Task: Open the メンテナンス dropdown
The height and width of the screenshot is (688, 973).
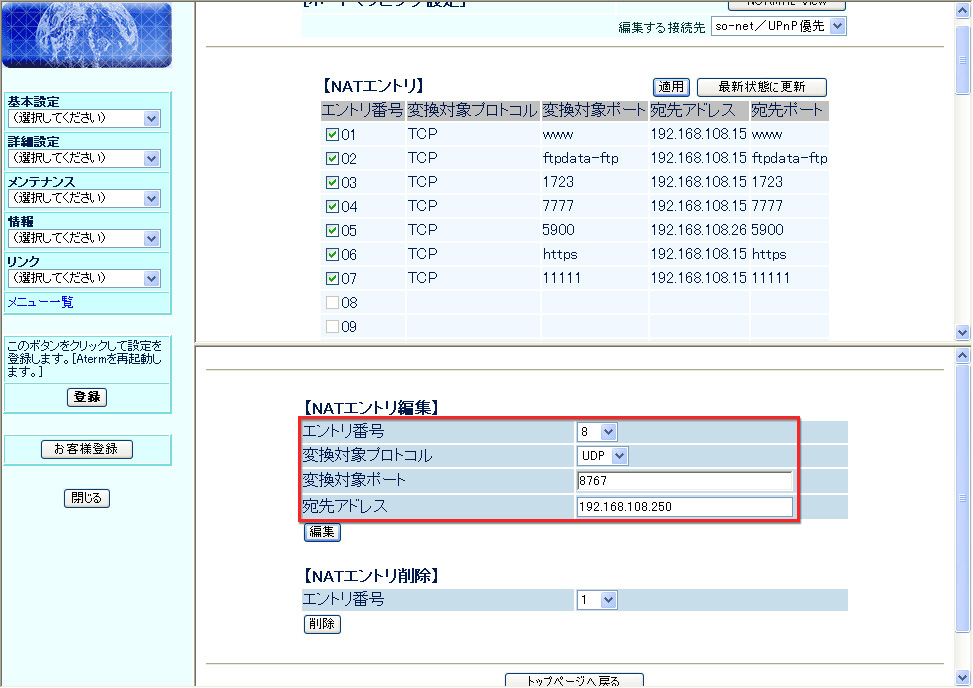Action: [84, 199]
